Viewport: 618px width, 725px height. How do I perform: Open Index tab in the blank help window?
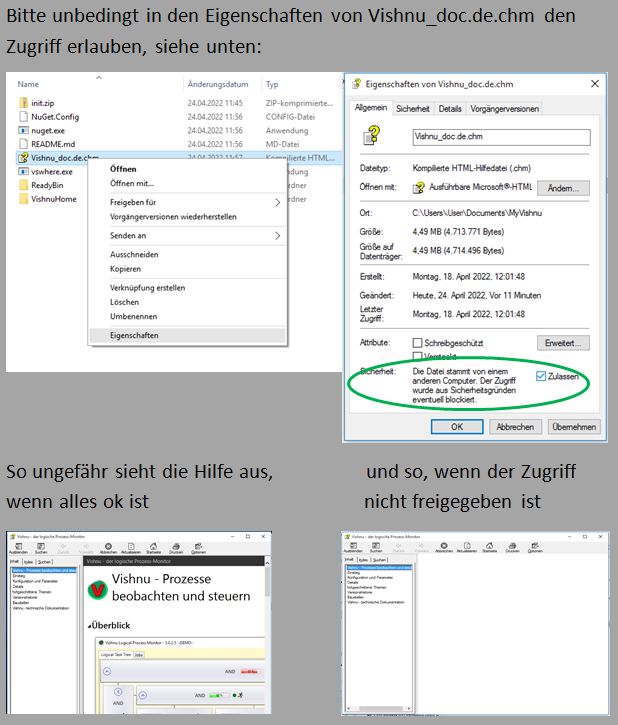[364, 559]
